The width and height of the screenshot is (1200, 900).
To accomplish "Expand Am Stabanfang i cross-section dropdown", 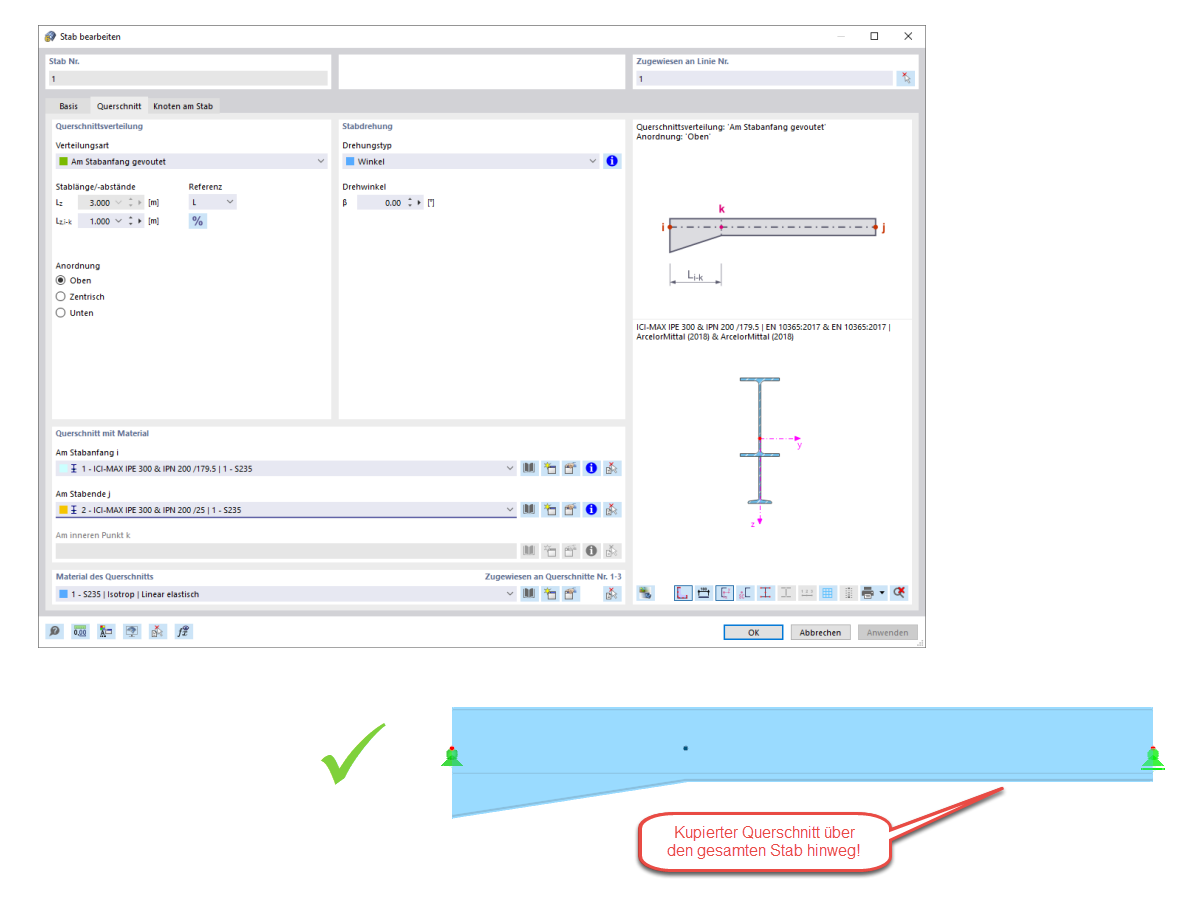I will (511, 468).
